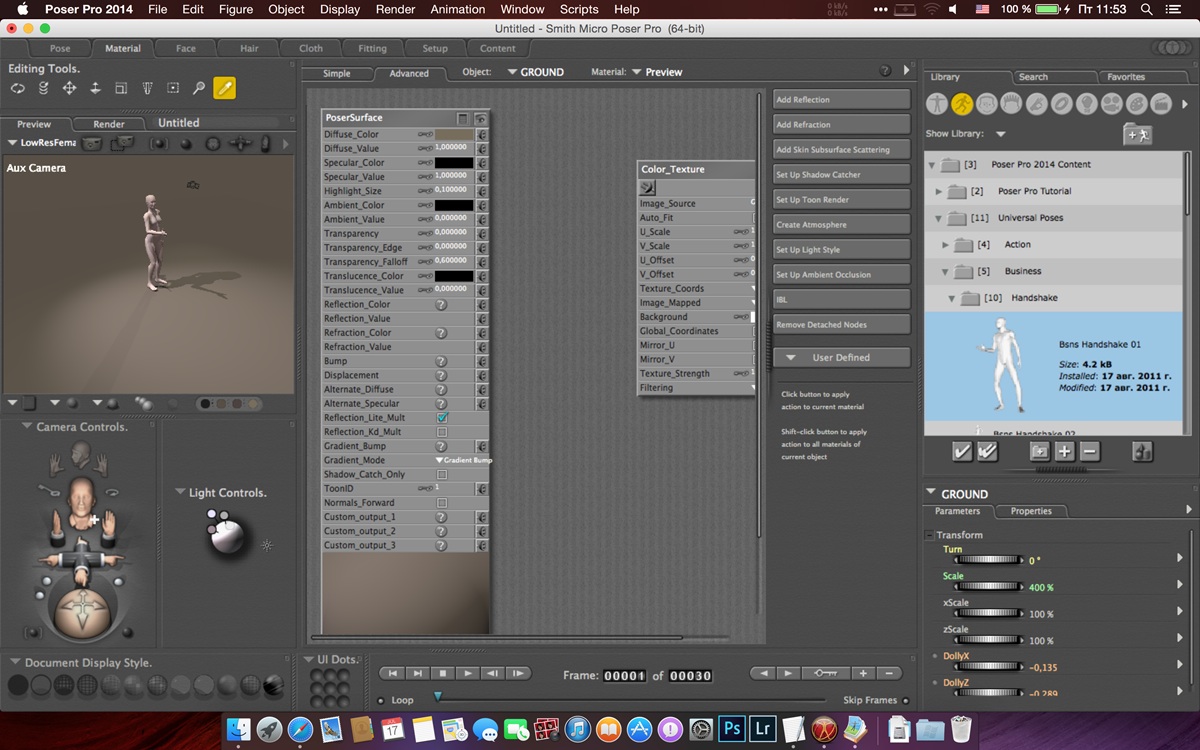Toggle Mirror_U checkbox in Color_Texture node
Screen dimensions: 1200x750
753,345
